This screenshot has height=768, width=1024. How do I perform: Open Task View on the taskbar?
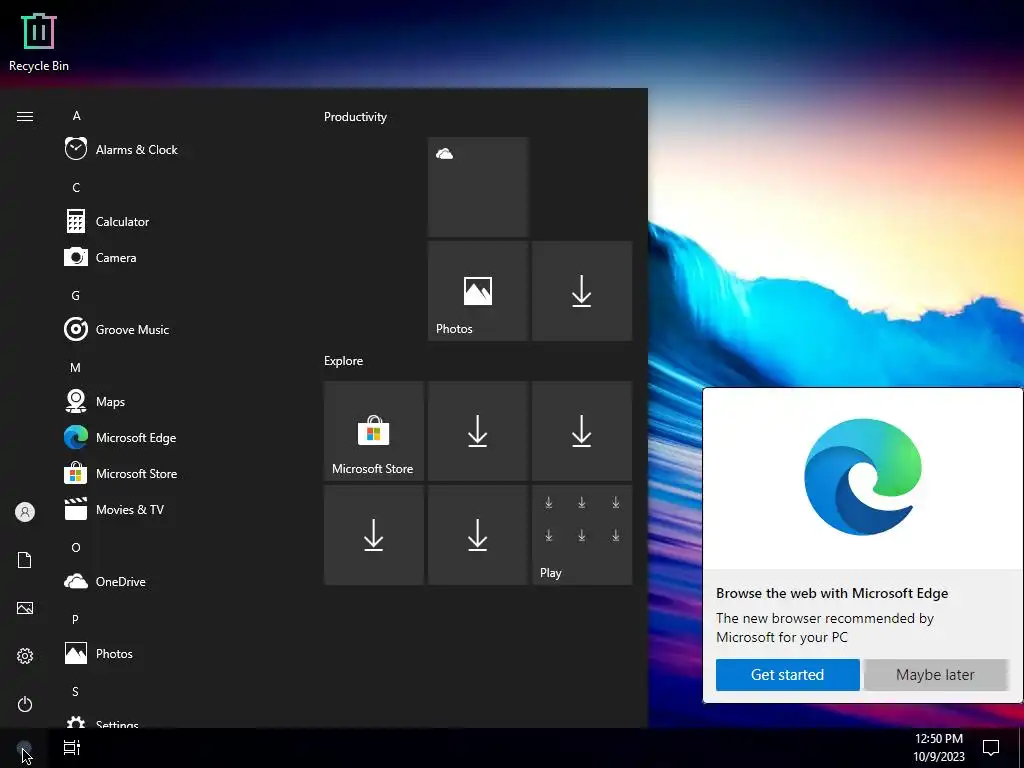[72, 748]
